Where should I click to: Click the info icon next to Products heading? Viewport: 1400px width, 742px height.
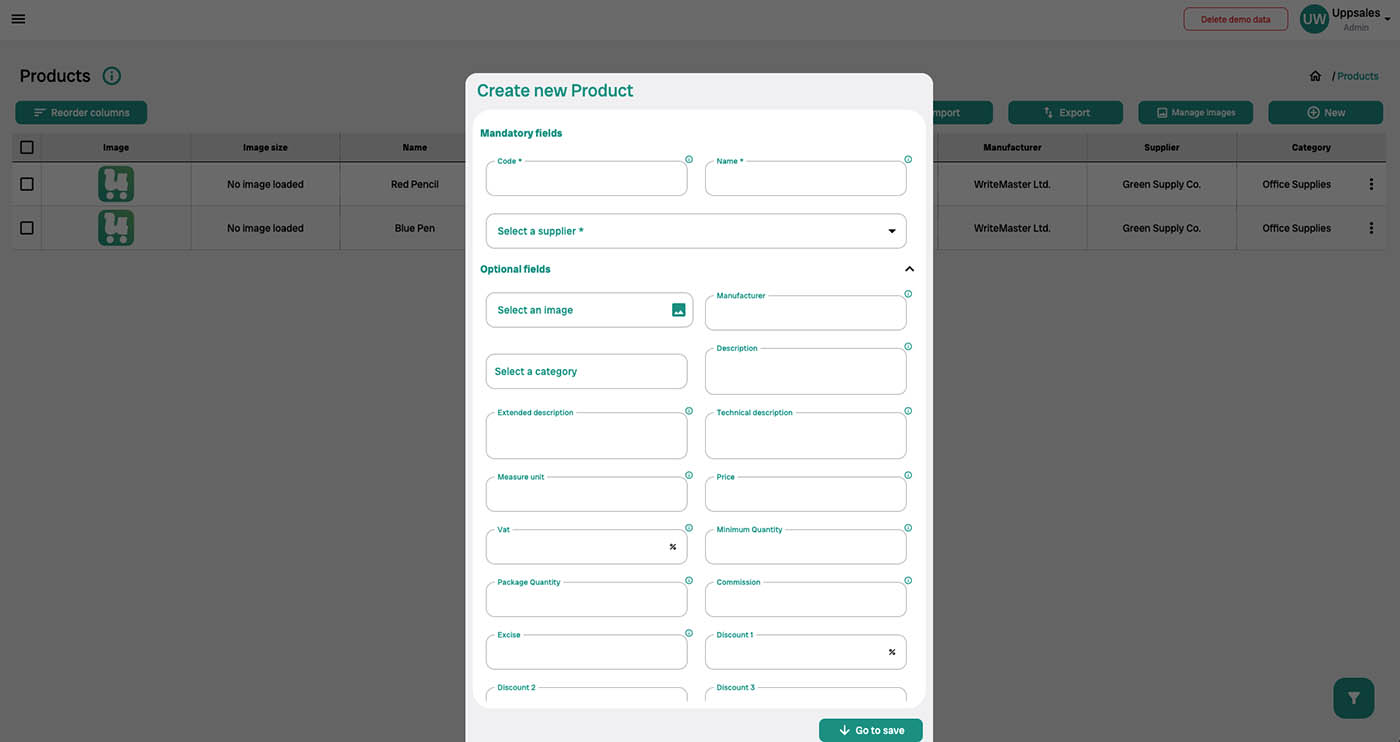pyautogui.click(x=111, y=75)
